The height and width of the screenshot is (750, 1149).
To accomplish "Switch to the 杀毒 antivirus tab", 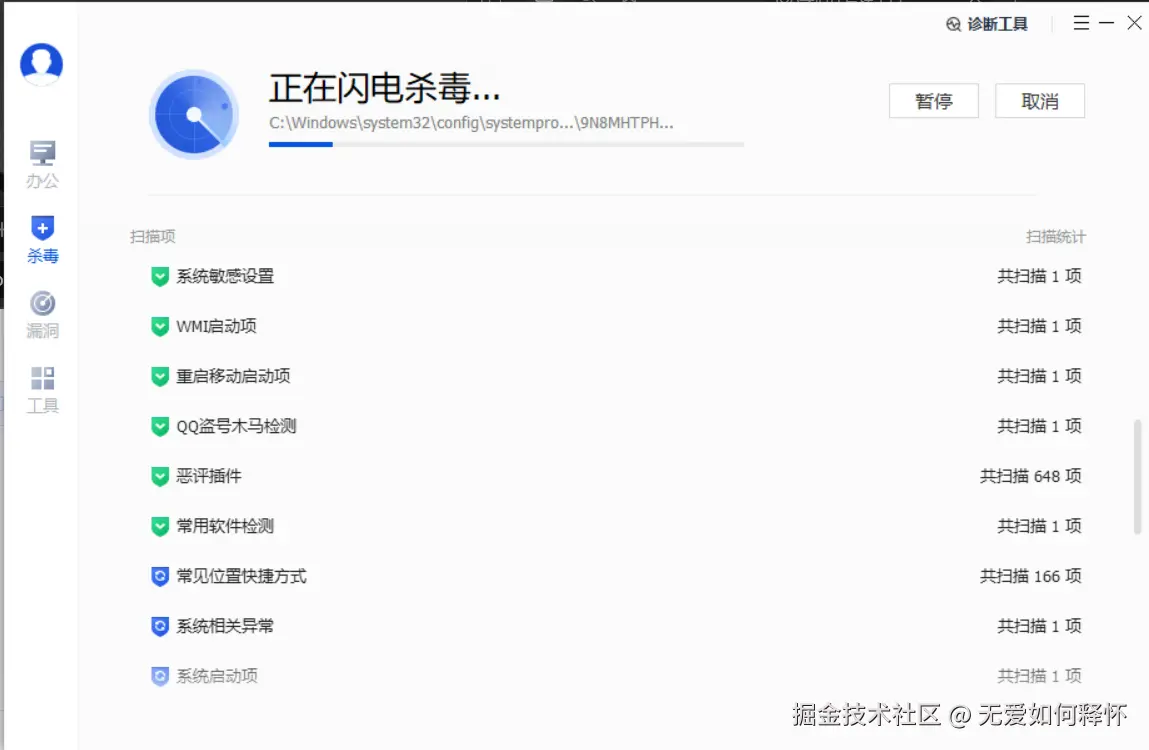I will coord(43,240).
